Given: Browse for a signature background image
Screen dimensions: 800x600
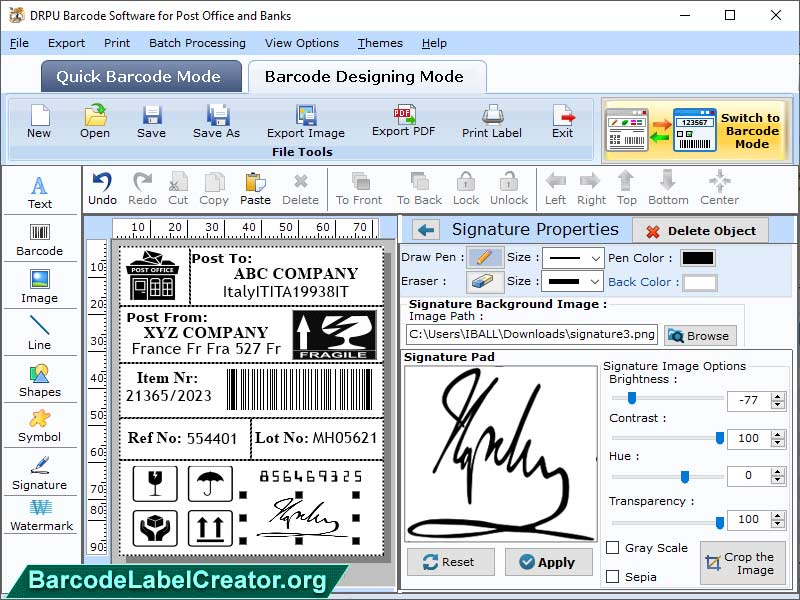Looking at the screenshot, I should coord(699,335).
